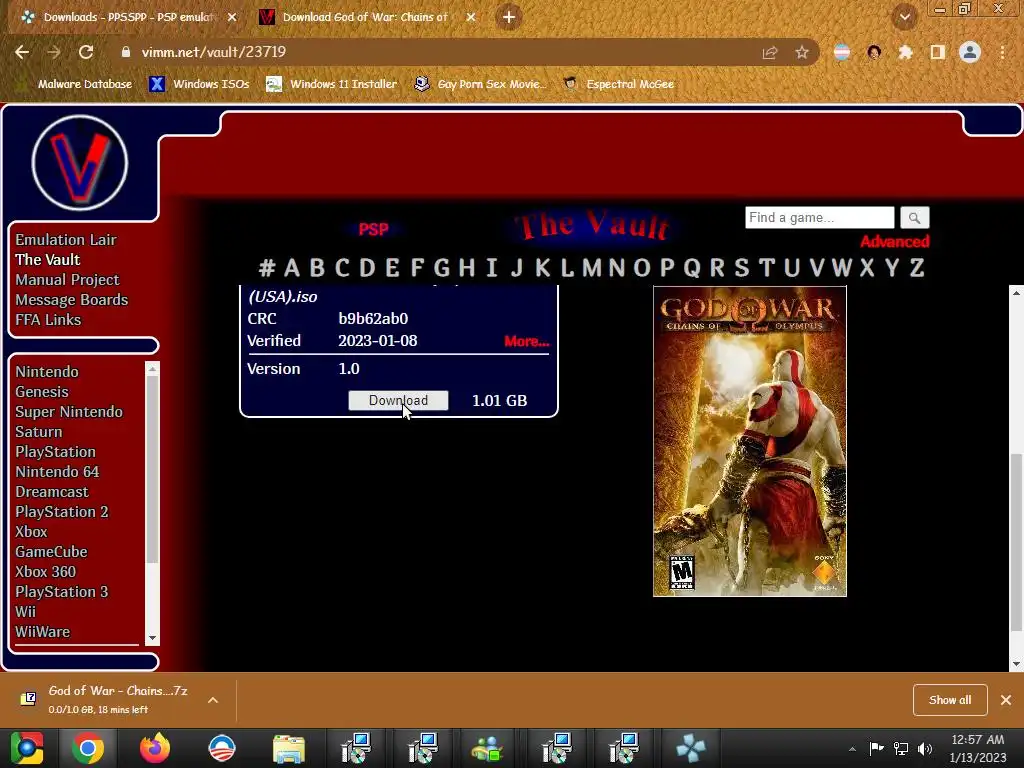This screenshot has height=768, width=1024.
Task: Click the More... link
Action: point(526,341)
